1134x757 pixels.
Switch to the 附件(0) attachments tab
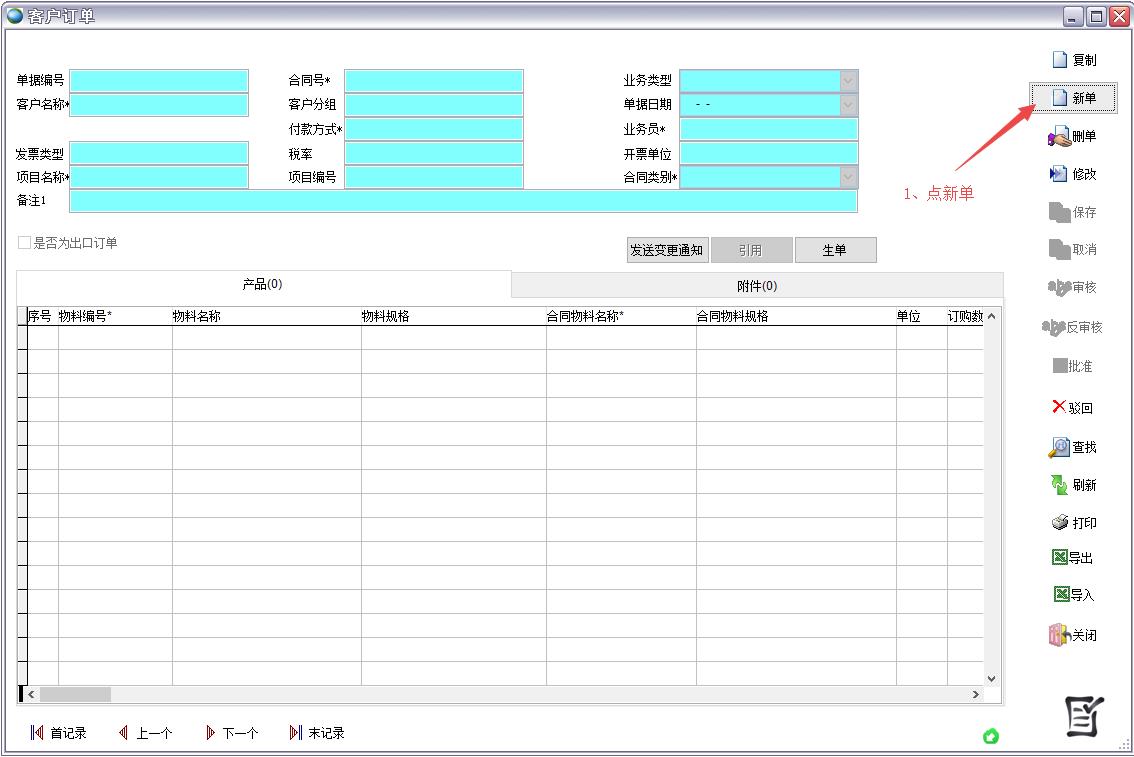(x=757, y=285)
